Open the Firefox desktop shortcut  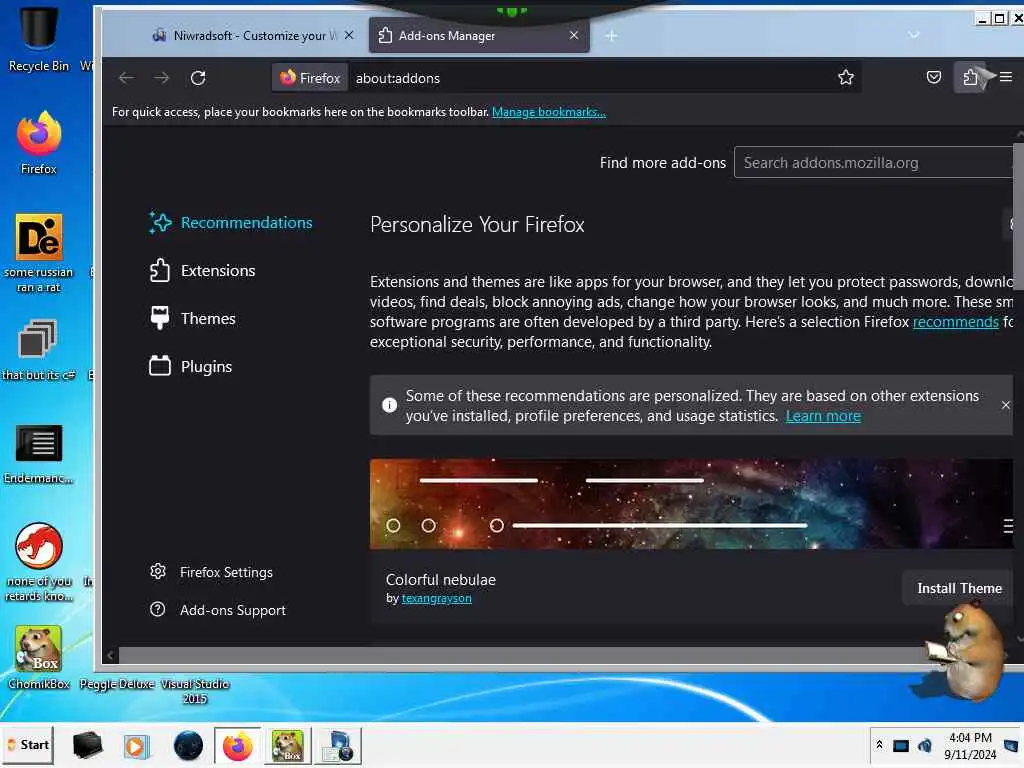pos(39,142)
